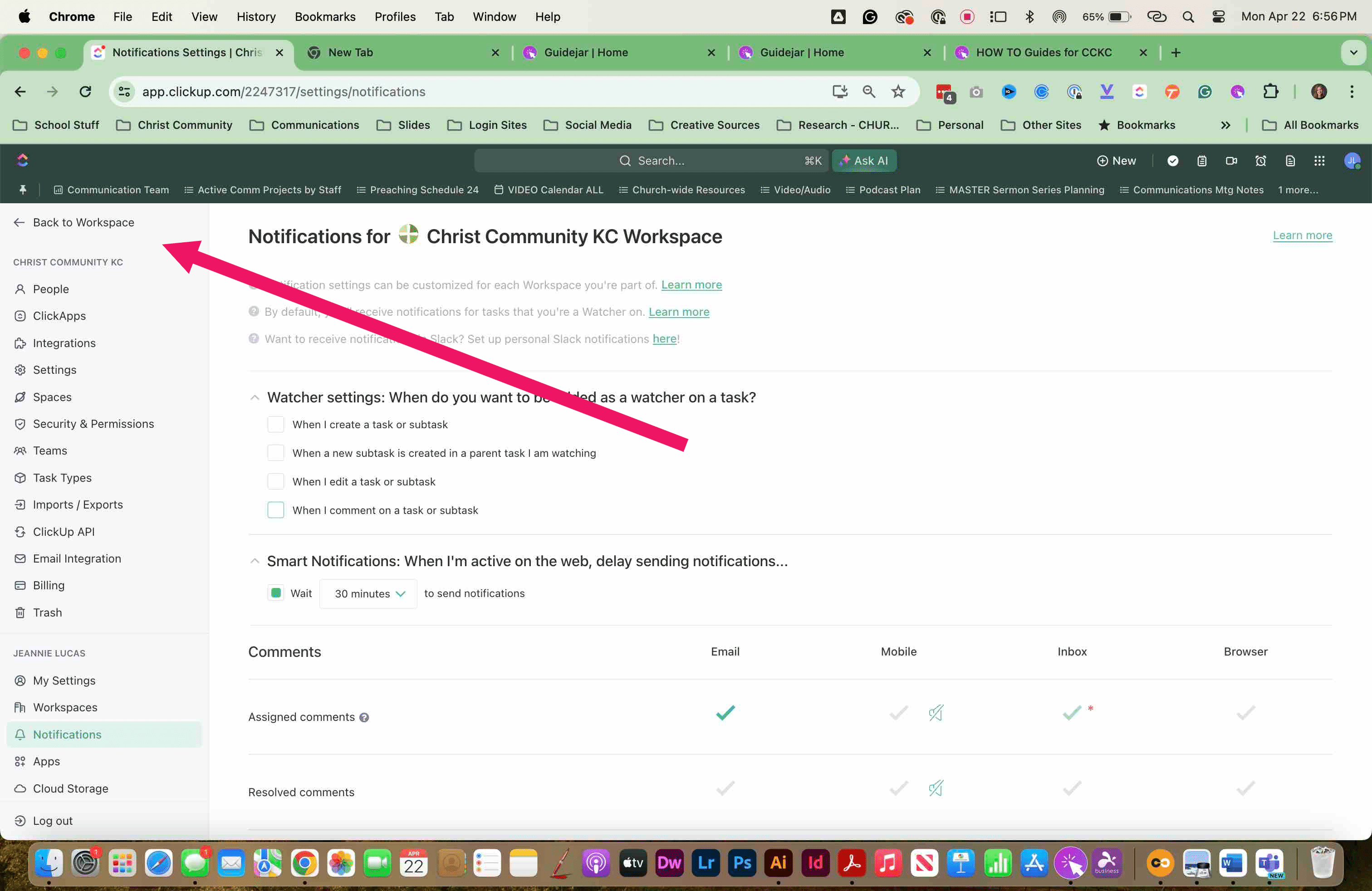
Task: Reload the page in Chrome
Action: 85,92
